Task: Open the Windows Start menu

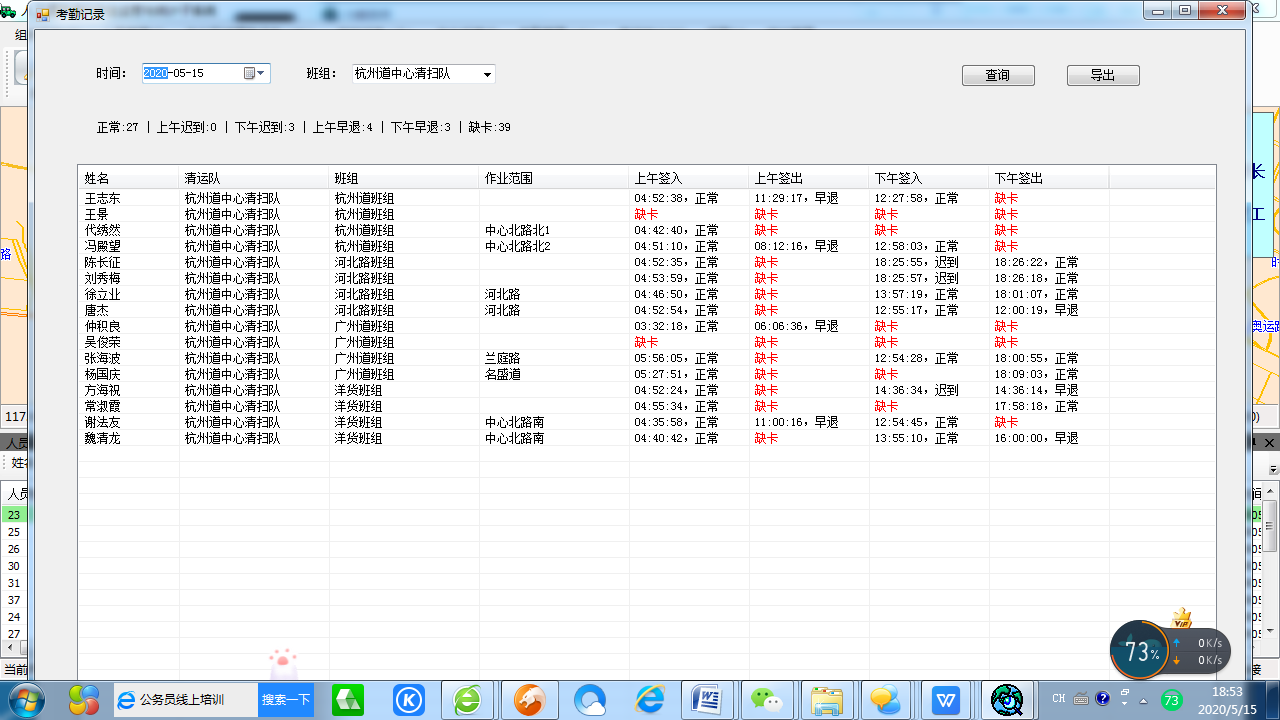Action: (x=27, y=699)
